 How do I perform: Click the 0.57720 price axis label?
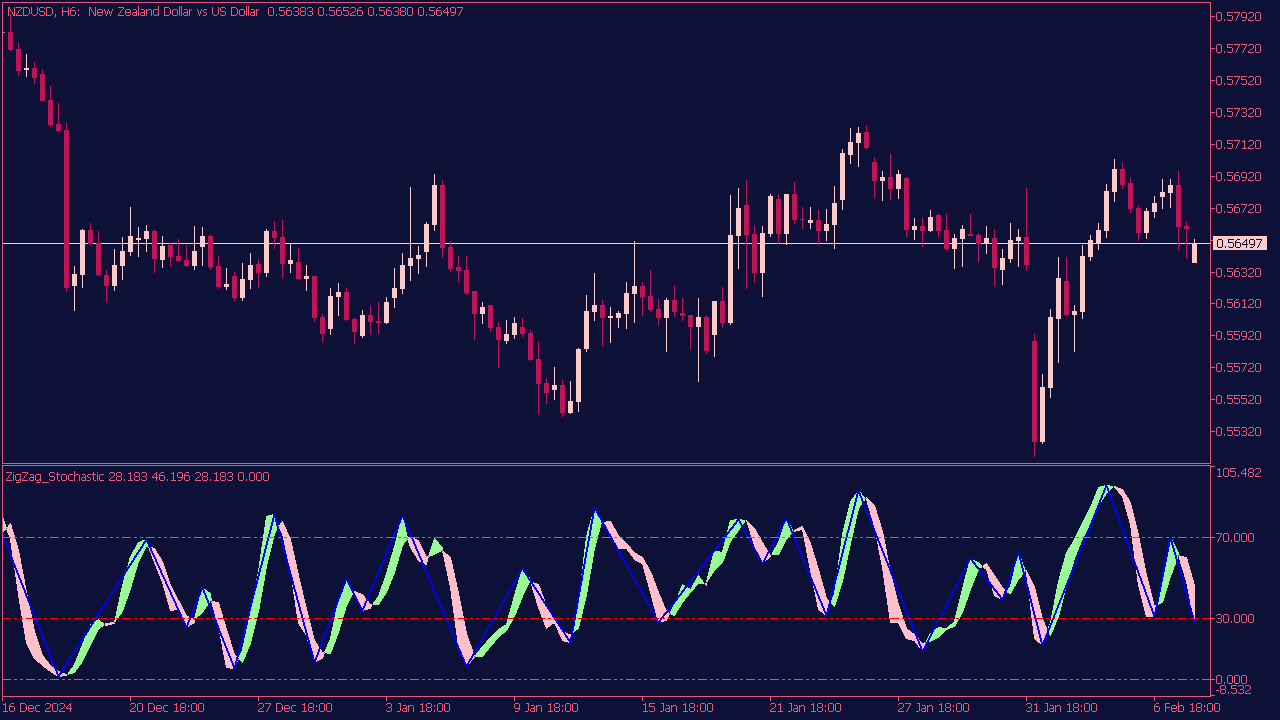[1240, 49]
